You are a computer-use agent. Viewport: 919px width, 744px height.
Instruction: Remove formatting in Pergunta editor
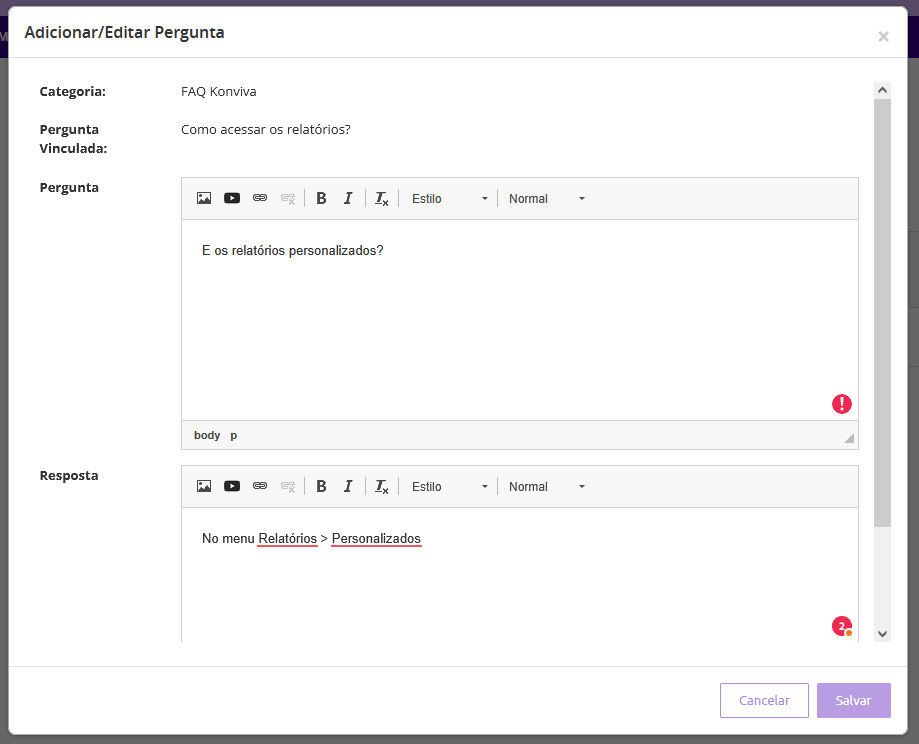coord(382,199)
